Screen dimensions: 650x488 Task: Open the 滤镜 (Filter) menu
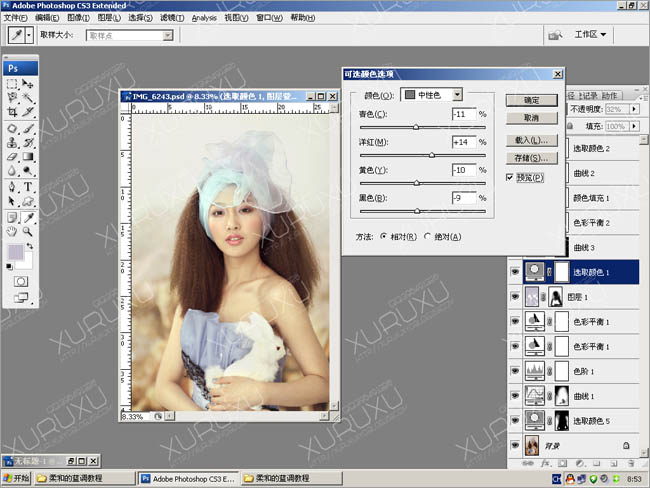click(x=172, y=18)
